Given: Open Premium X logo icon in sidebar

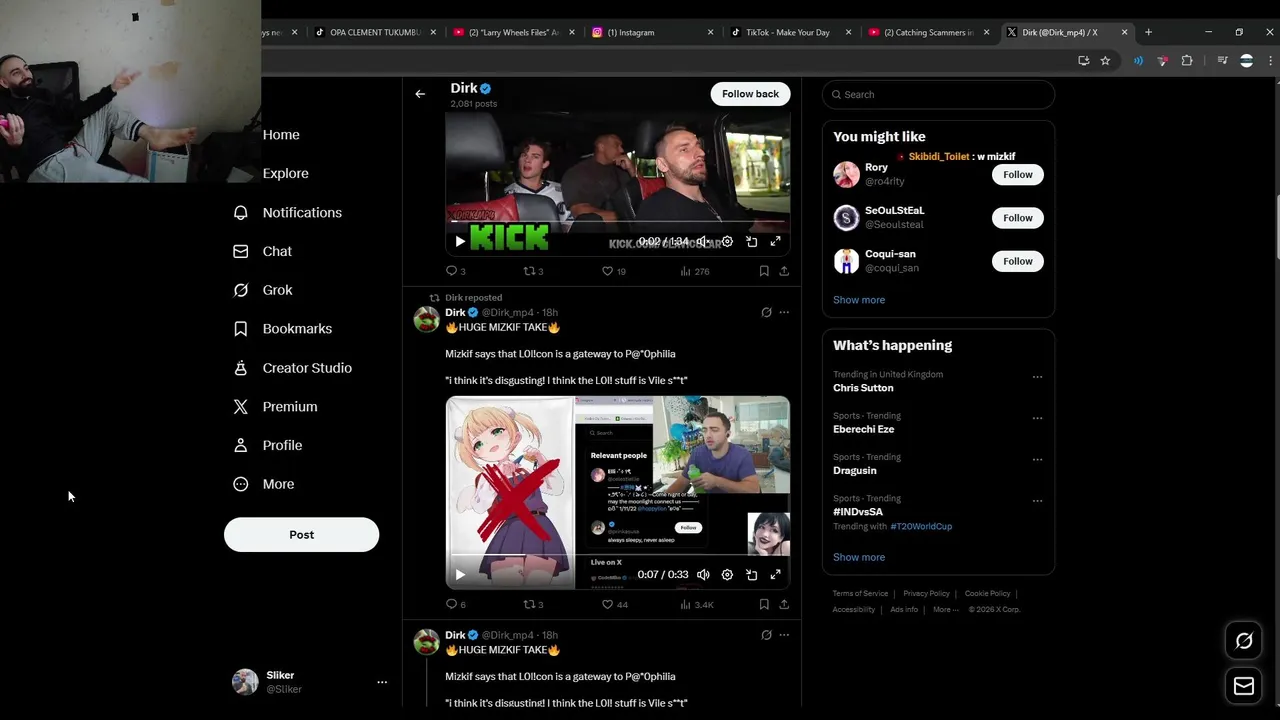Looking at the screenshot, I should coord(240,407).
